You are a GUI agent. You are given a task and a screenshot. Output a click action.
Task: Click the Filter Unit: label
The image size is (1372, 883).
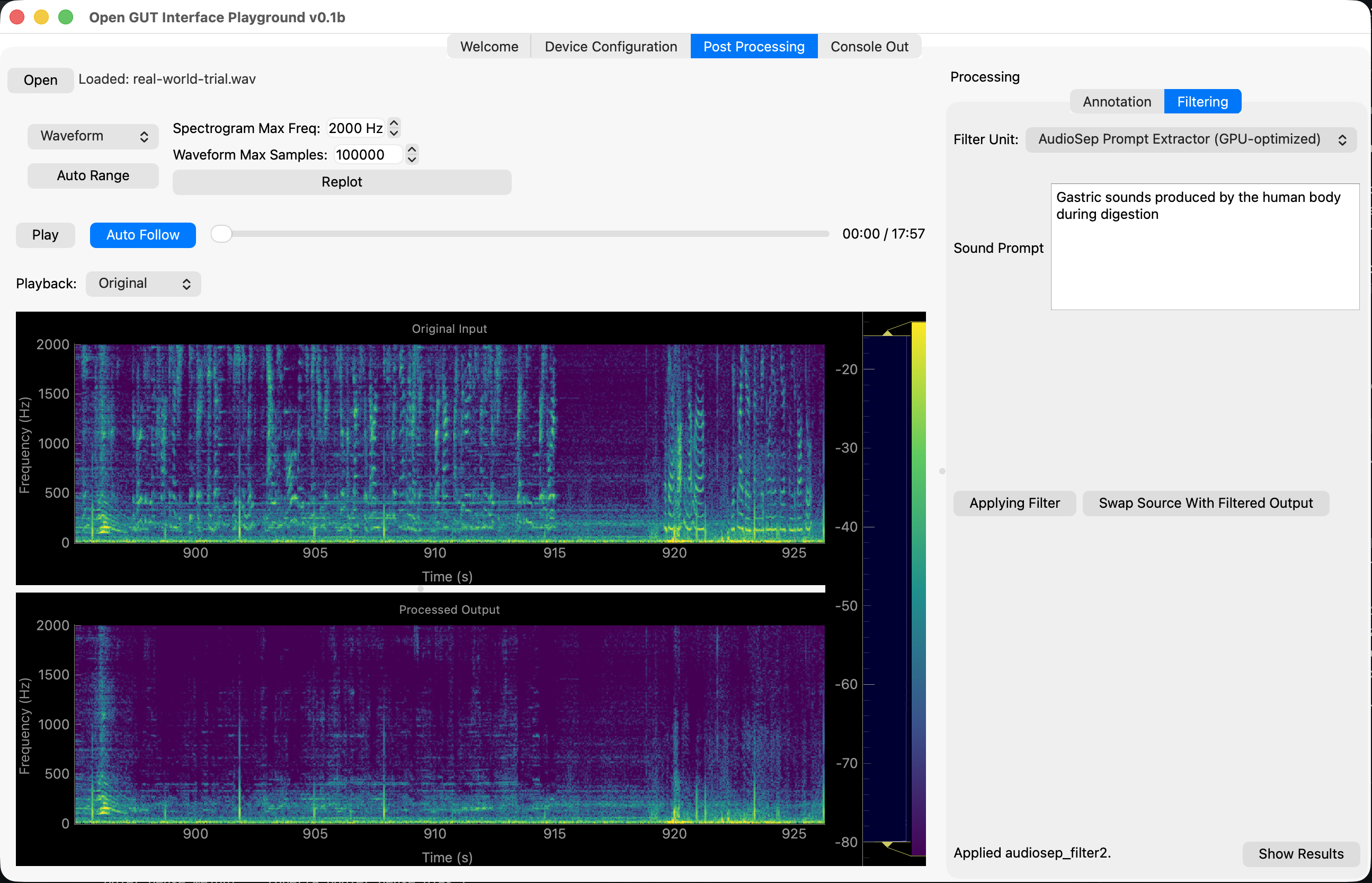coord(986,139)
